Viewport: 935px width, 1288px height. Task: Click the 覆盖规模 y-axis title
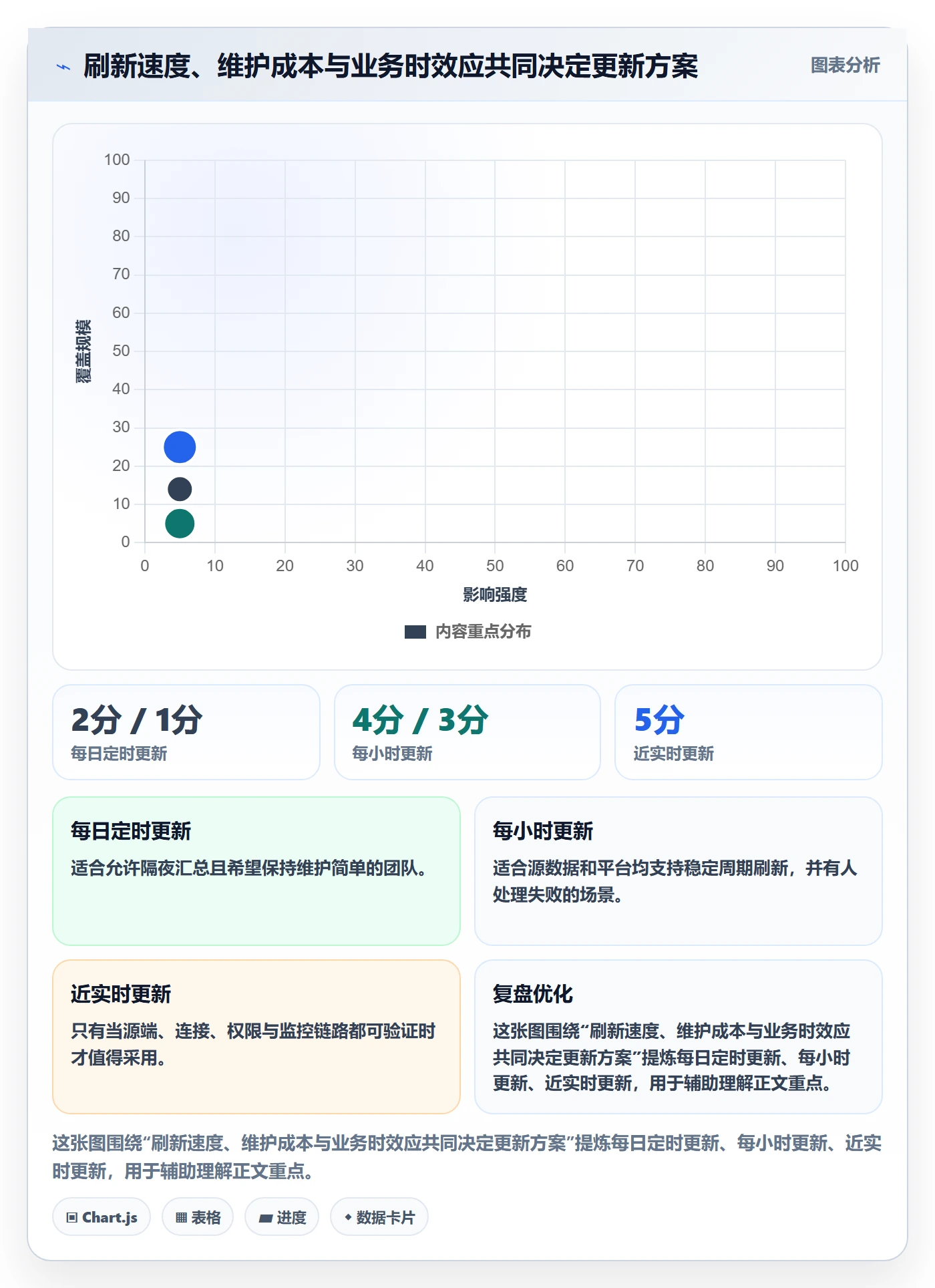click(x=83, y=351)
